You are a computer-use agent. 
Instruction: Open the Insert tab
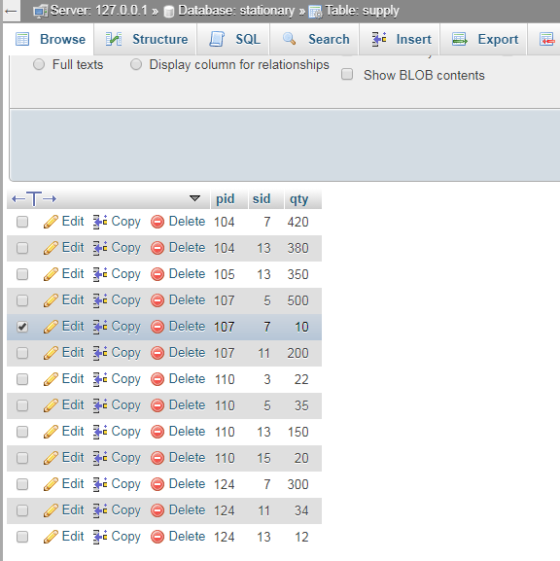[401, 39]
